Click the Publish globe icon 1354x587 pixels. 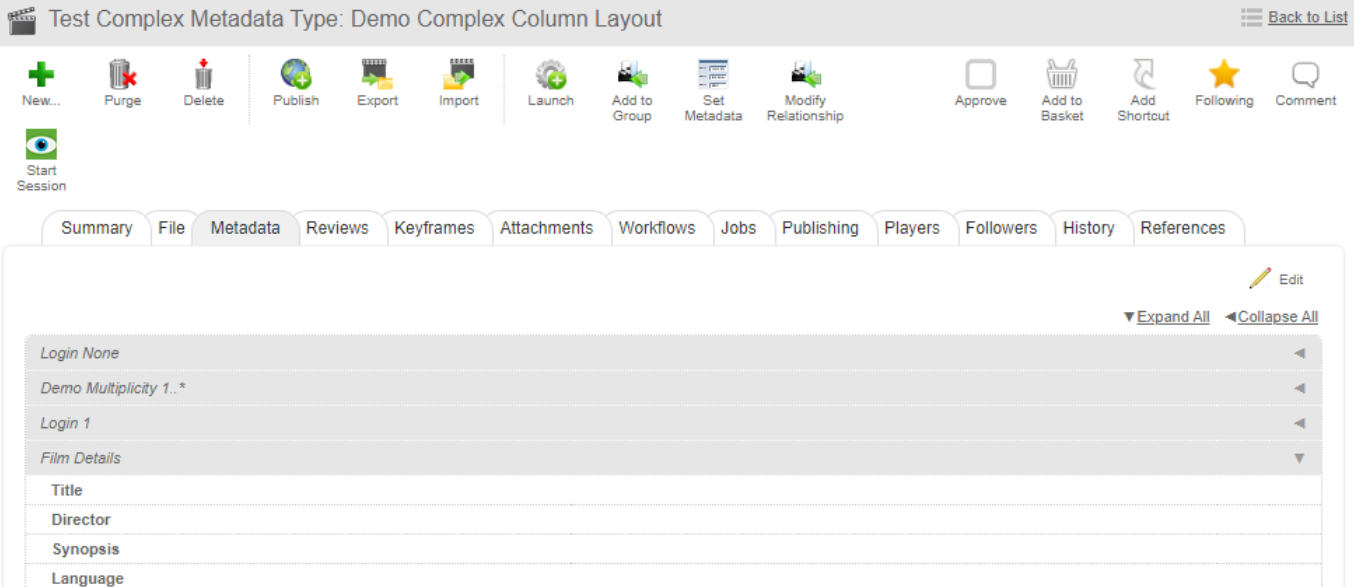(295, 76)
